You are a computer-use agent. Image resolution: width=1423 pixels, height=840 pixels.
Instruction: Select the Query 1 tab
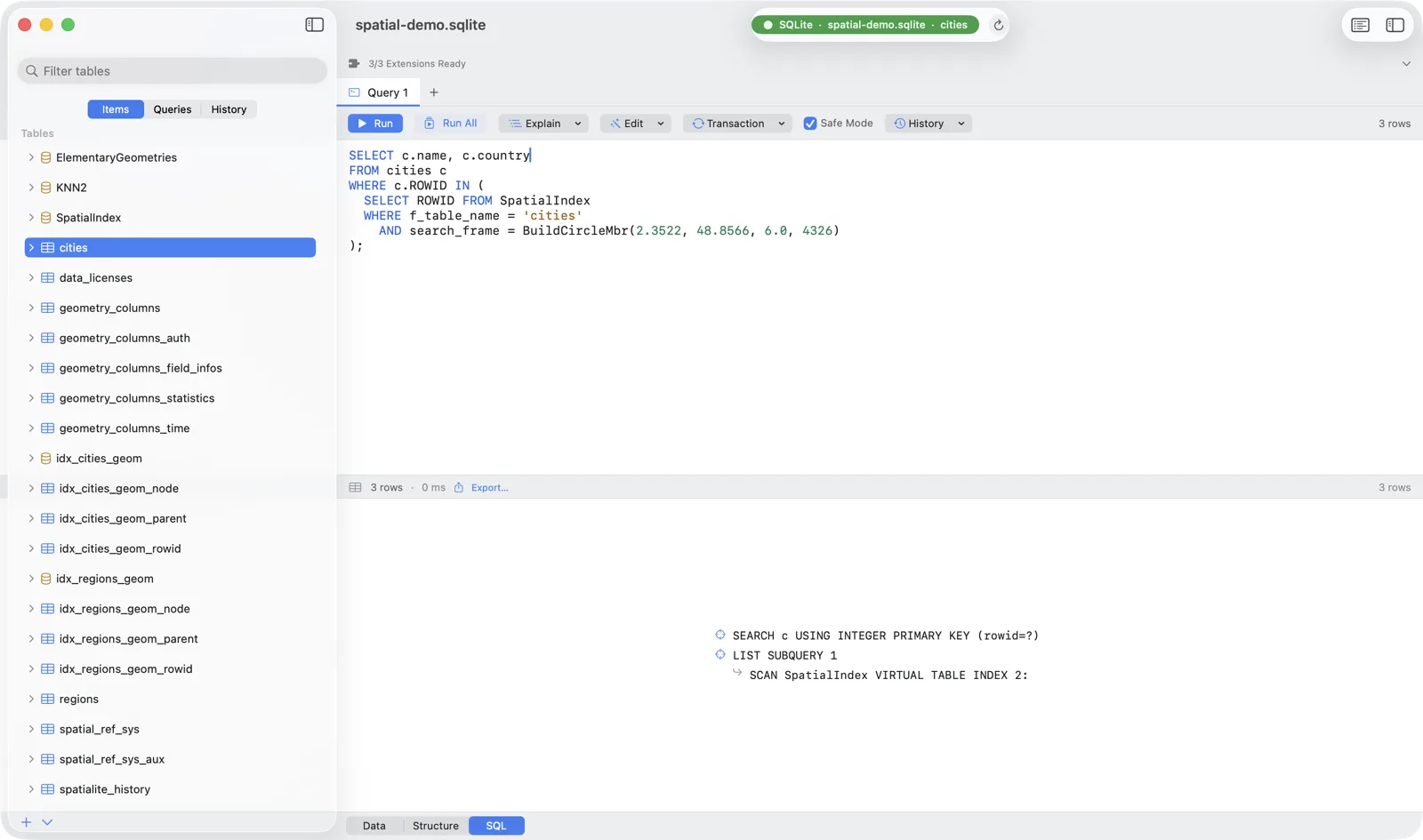pos(379,92)
